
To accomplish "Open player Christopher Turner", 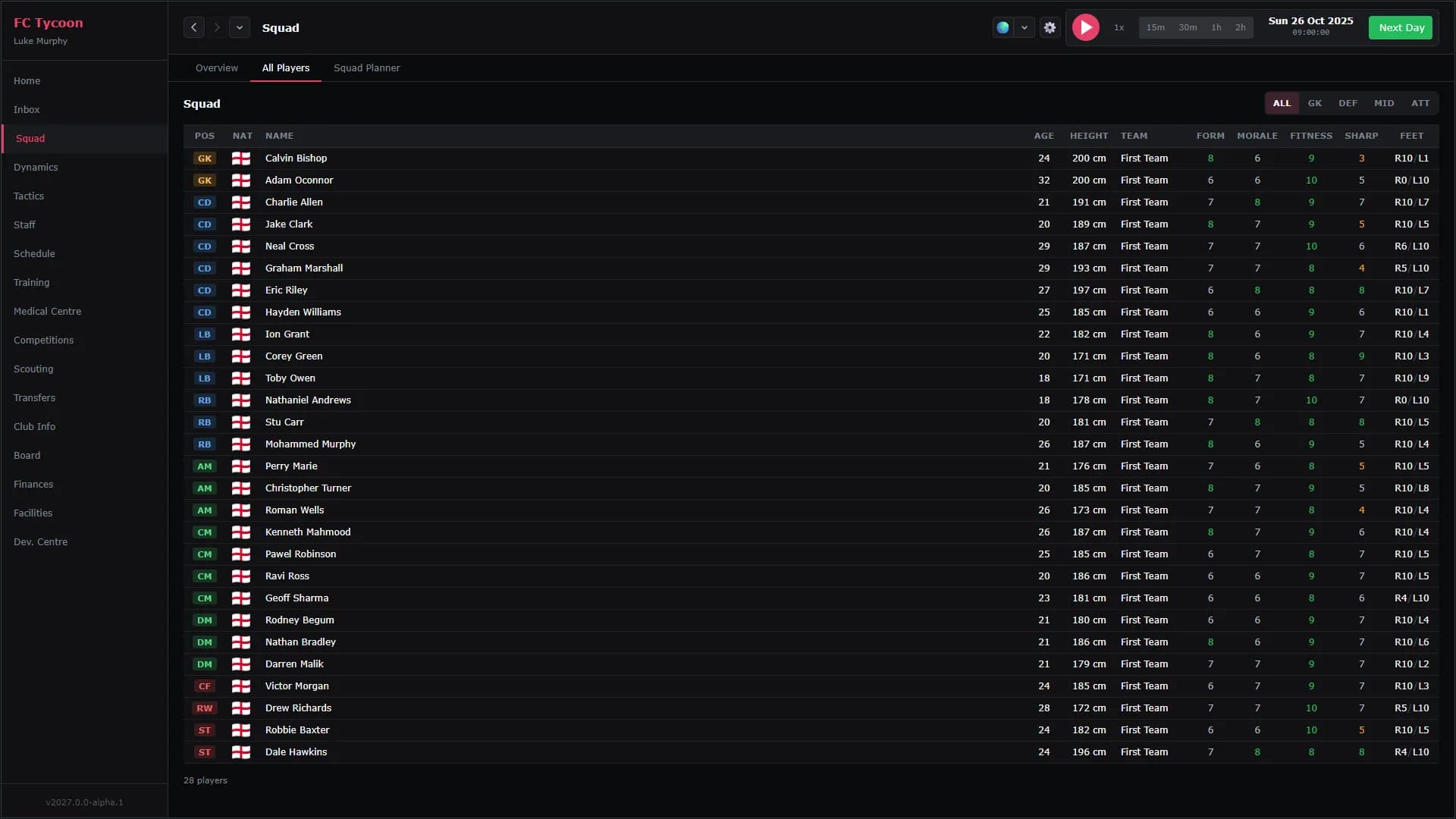I will pyautogui.click(x=308, y=488).
